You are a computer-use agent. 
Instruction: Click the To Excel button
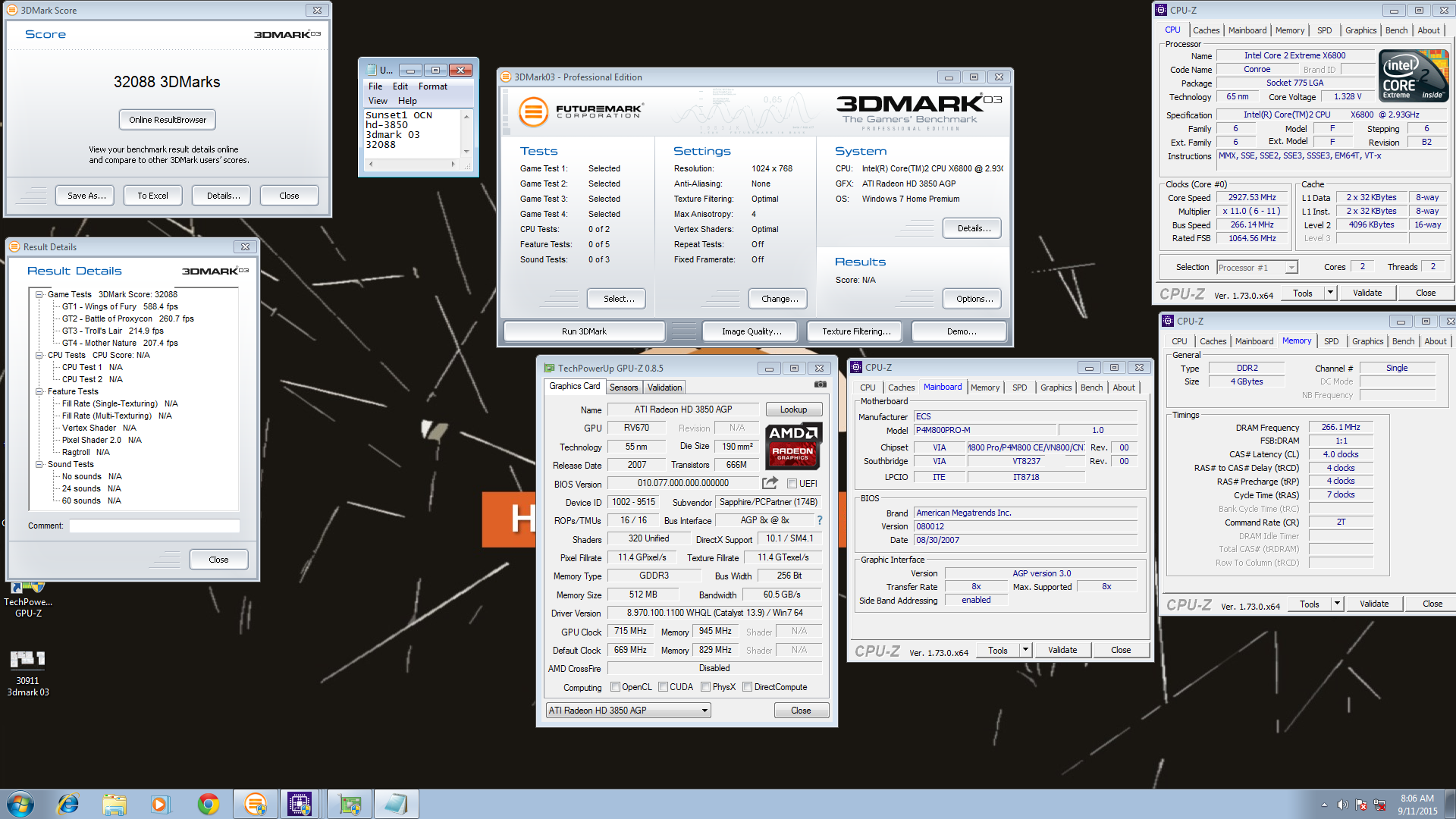152,196
